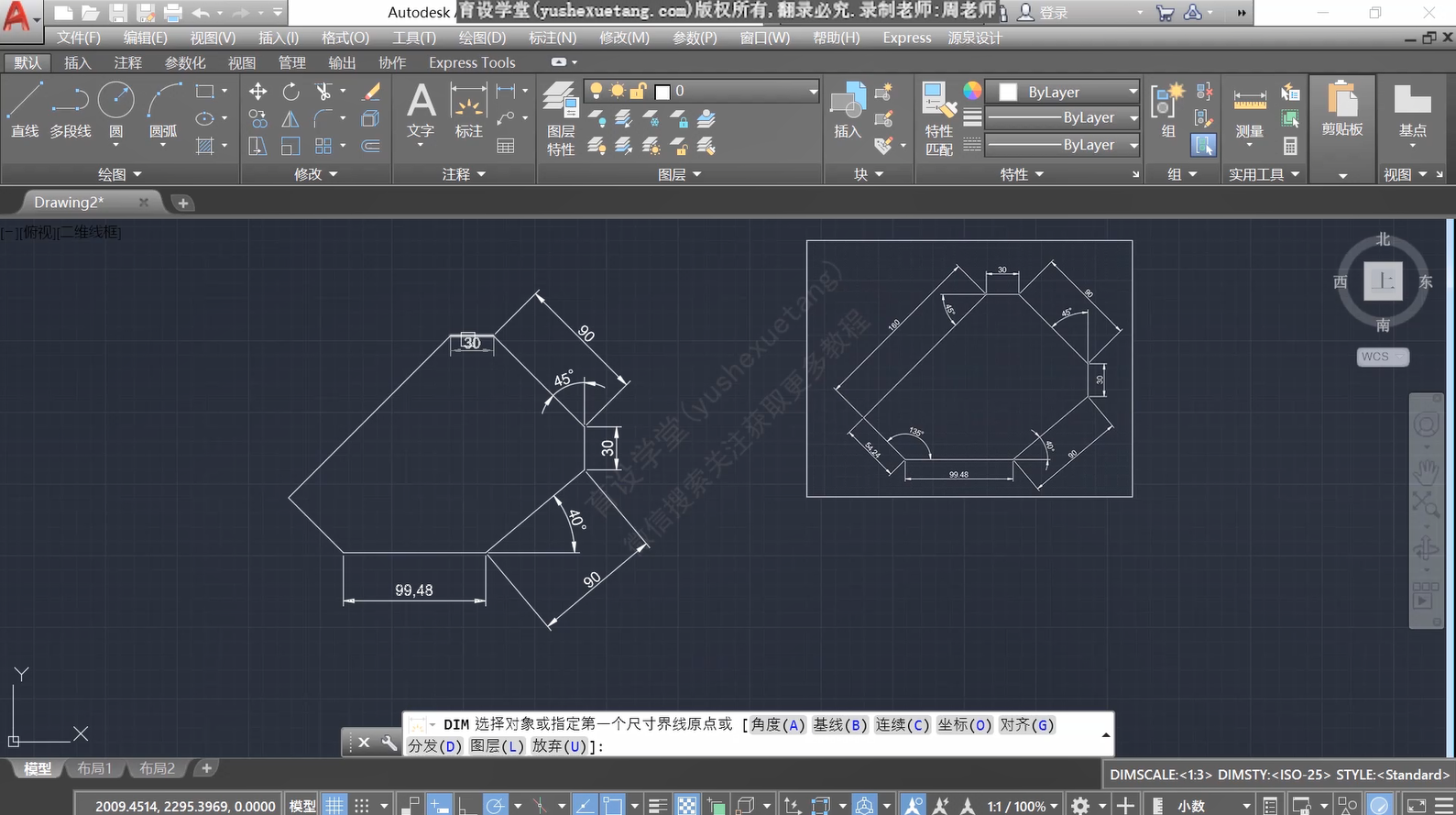Click the Scale tool icon
The image size is (1456, 815).
pyautogui.click(x=290, y=146)
